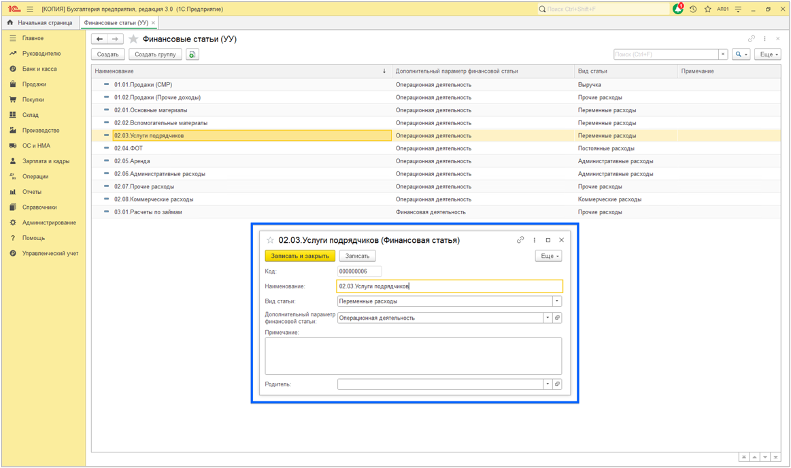Expand the Вид статьи dropdown

click(557, 301)
